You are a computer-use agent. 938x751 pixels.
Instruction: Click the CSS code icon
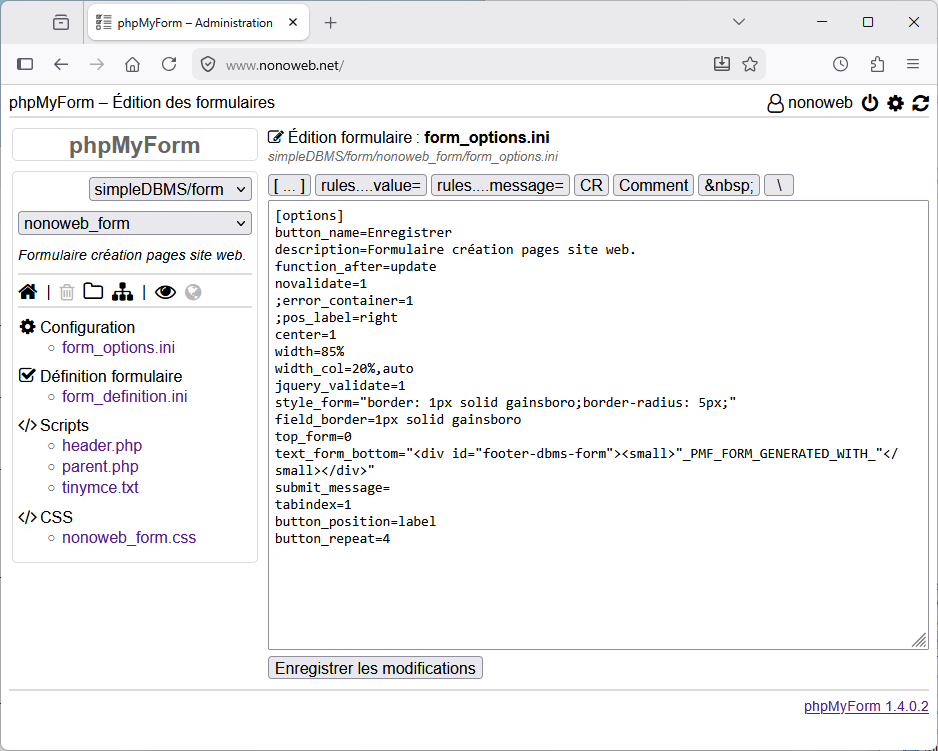pos(27,516)
